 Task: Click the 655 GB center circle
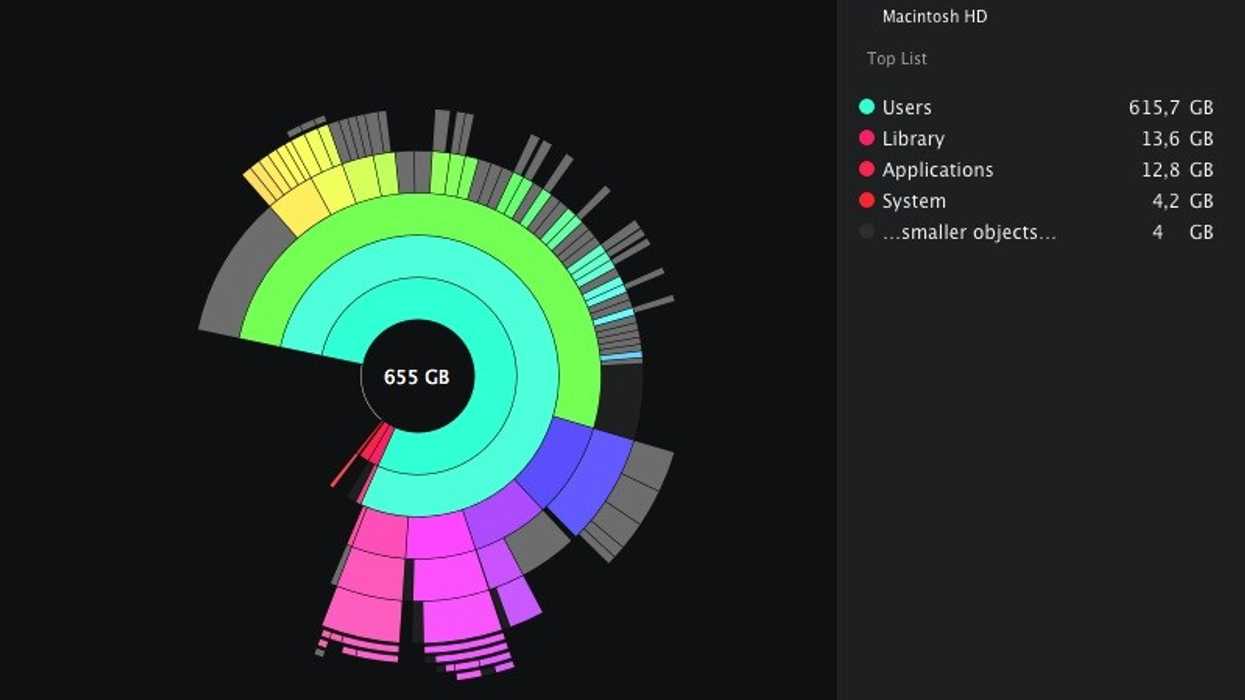point(417,377)
